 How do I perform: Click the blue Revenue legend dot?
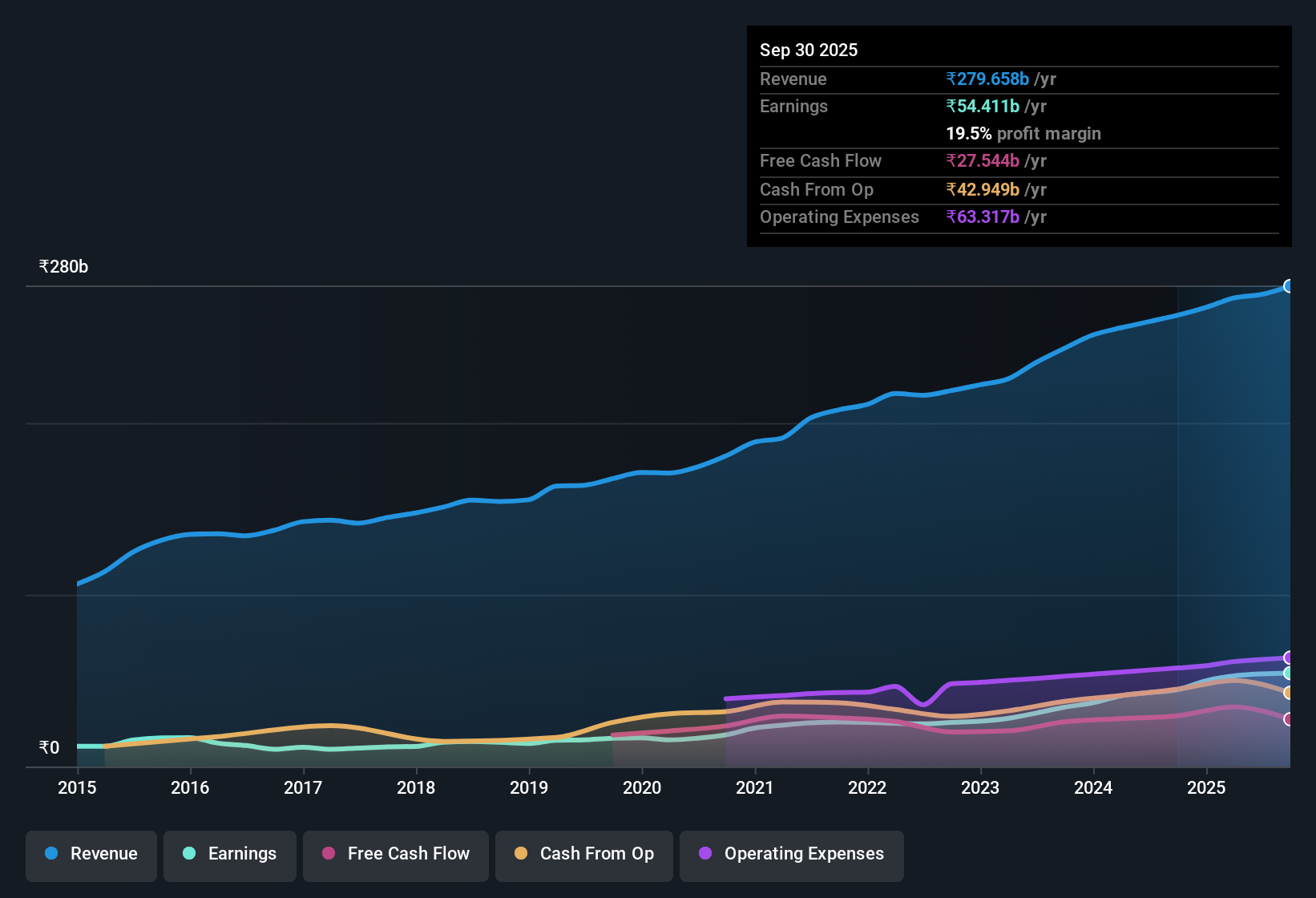point(50,854)
